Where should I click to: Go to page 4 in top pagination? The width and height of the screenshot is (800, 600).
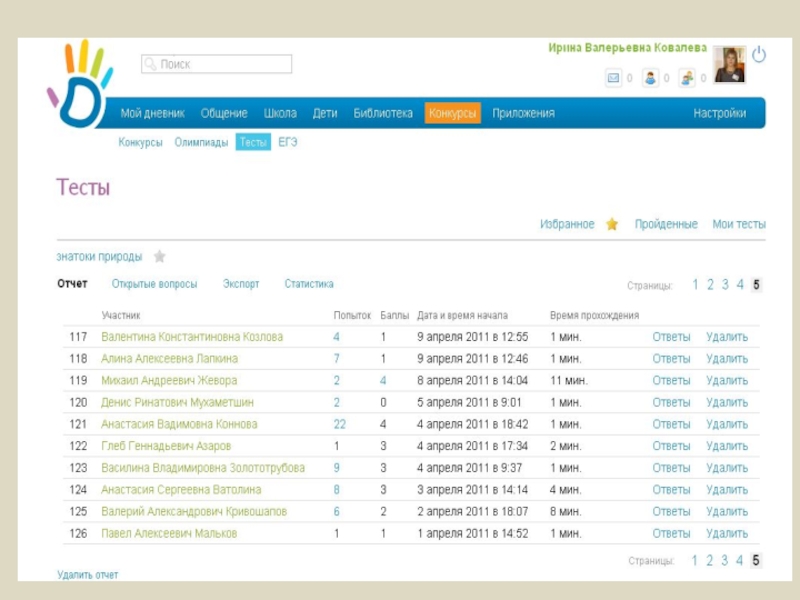pos(740,285)
